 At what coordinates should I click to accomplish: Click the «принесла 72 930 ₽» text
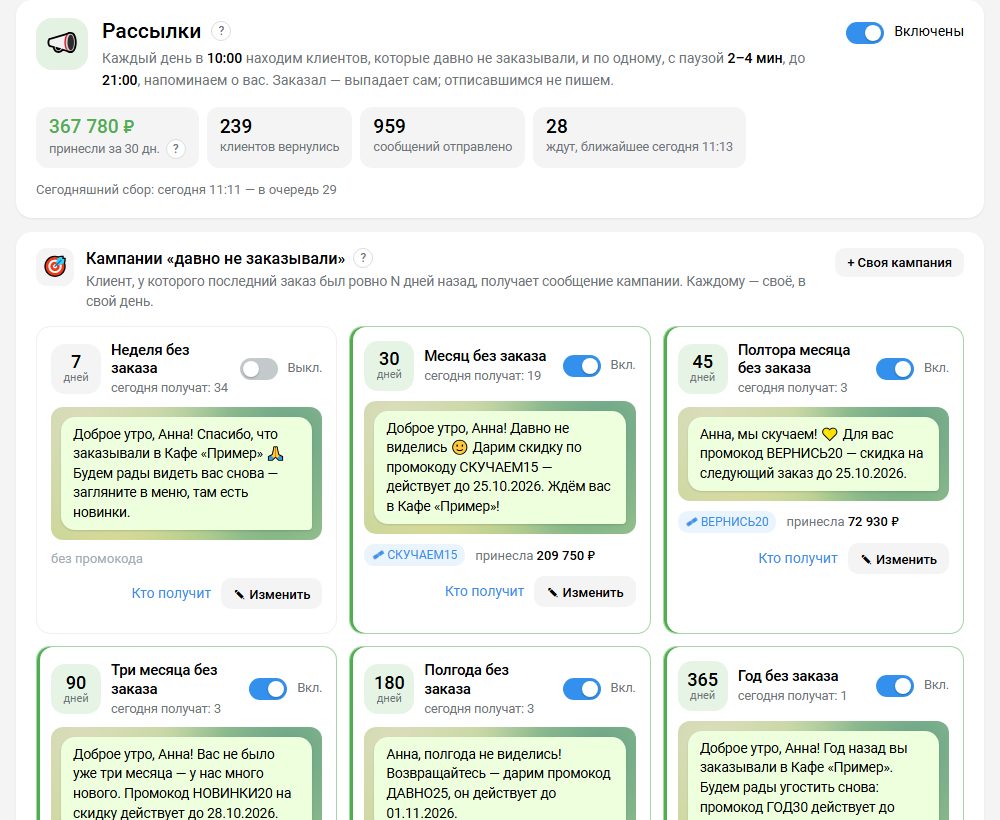[x=842, y=522]
